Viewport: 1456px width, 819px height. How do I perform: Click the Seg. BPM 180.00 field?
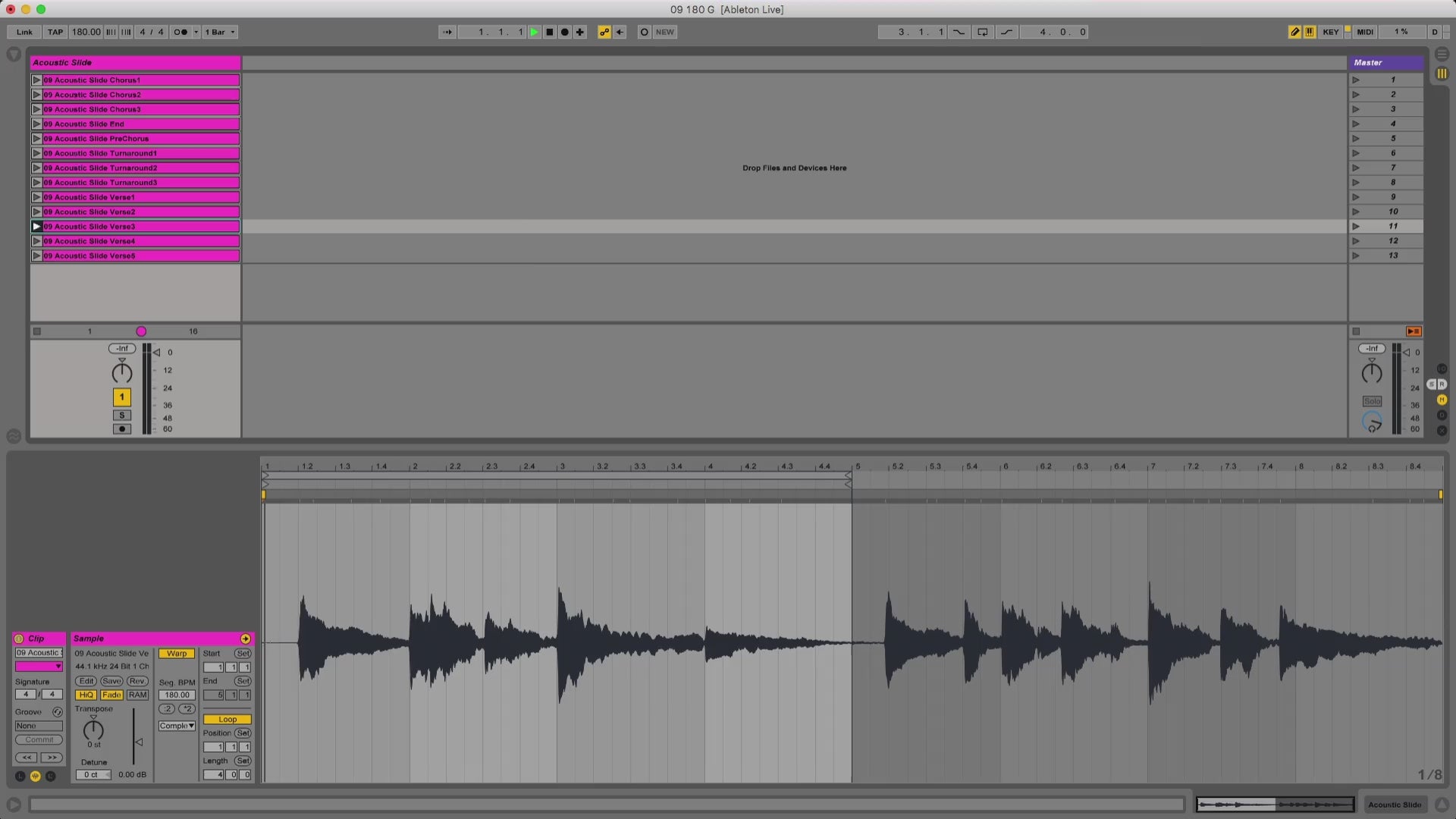tap(177, 695)
